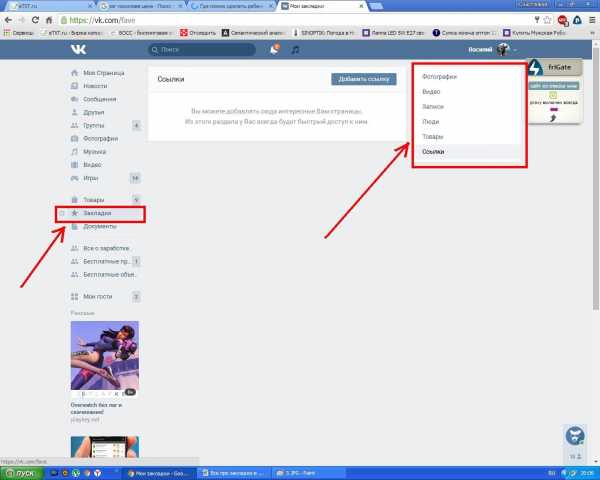Select Люди in the bookmarks right menu
The image size is (600, 480).
430,121
